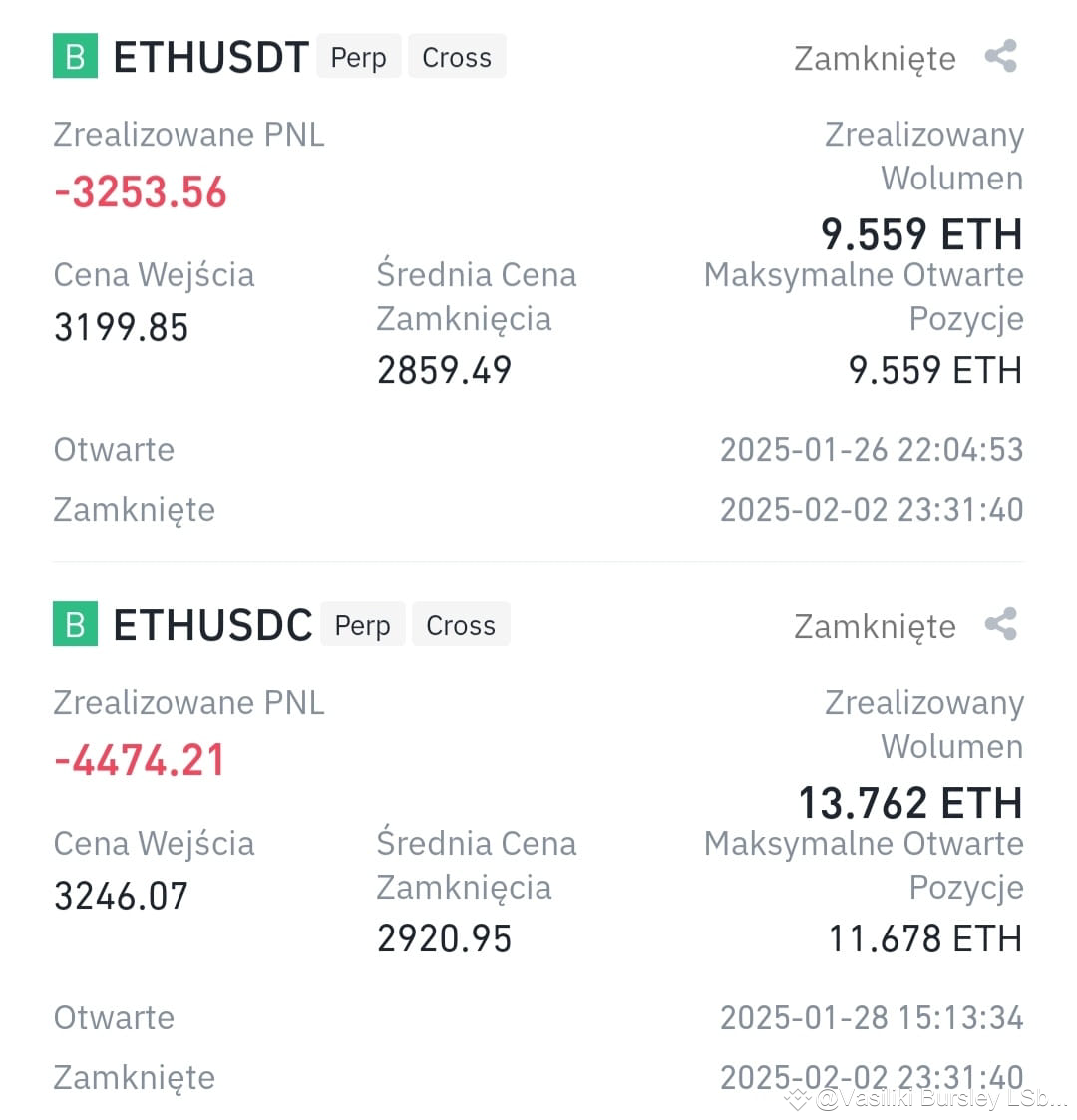Screen dimensions: 1077x1120
Task: Click the 2025-01-26 22:04:53 open timestamp
Action: coord(872,450)
